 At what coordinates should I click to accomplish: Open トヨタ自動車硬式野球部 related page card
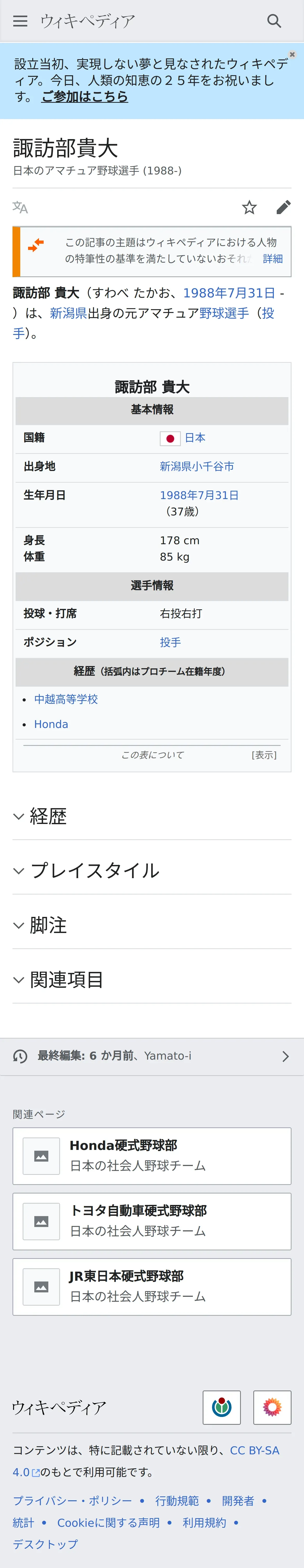click(x=152, y=1221)
